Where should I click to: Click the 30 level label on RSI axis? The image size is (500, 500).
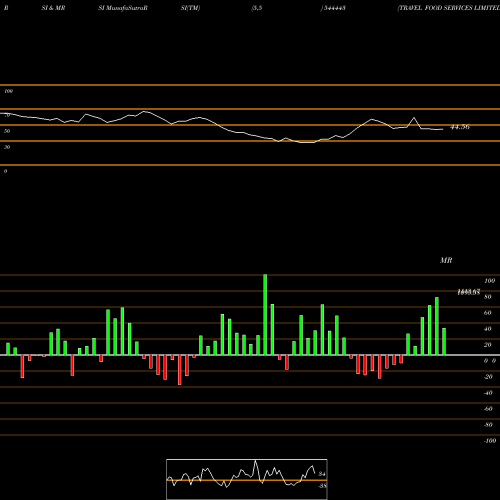[7, 147]
